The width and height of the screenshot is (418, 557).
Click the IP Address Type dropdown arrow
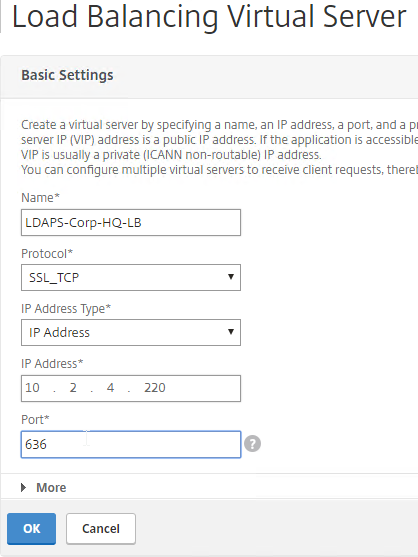click(x=231, y=332)
